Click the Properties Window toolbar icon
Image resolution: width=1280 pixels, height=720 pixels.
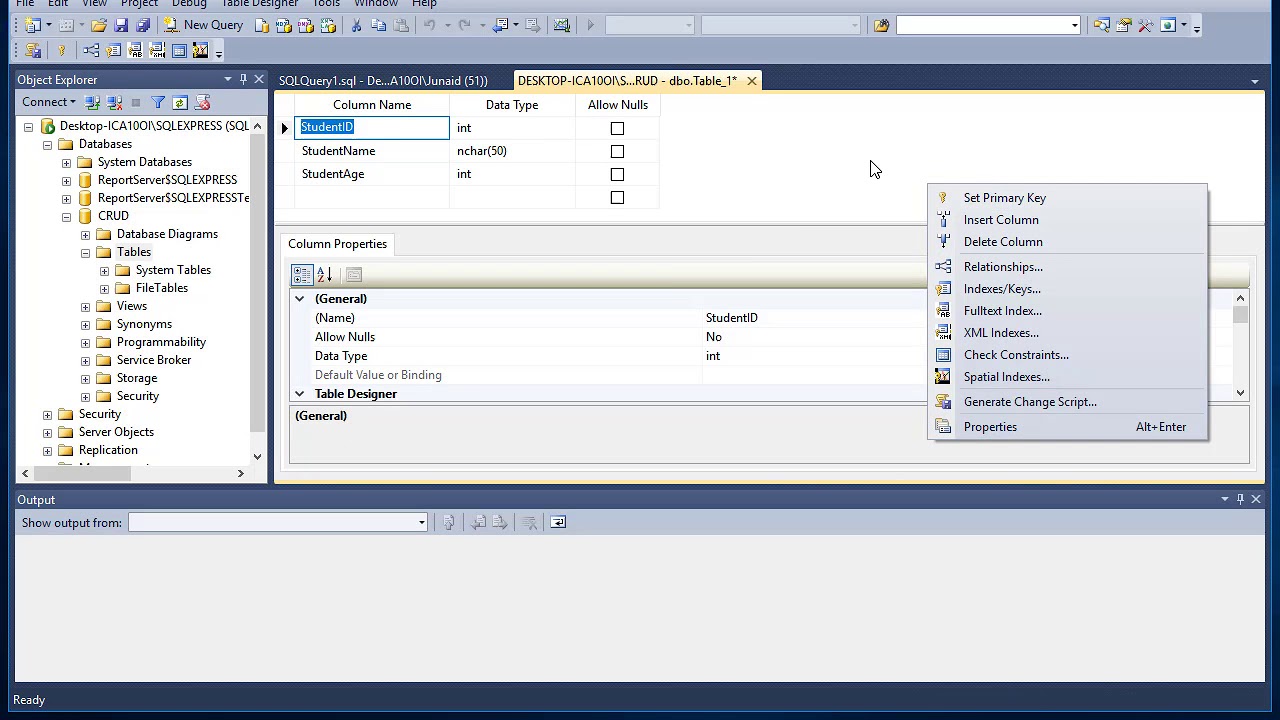(x=1123, y=25)
